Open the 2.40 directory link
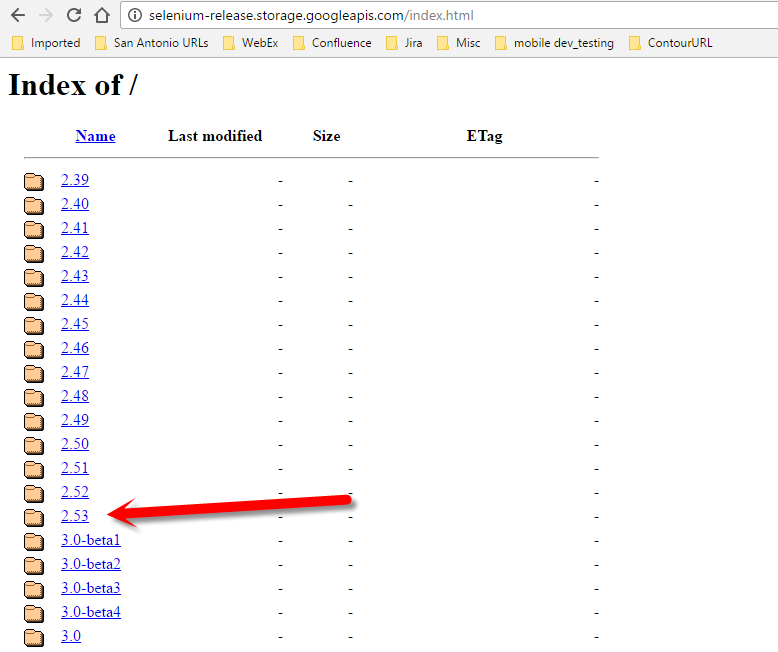The width and height of the screenshot is (778, 652). coord(75,204)
